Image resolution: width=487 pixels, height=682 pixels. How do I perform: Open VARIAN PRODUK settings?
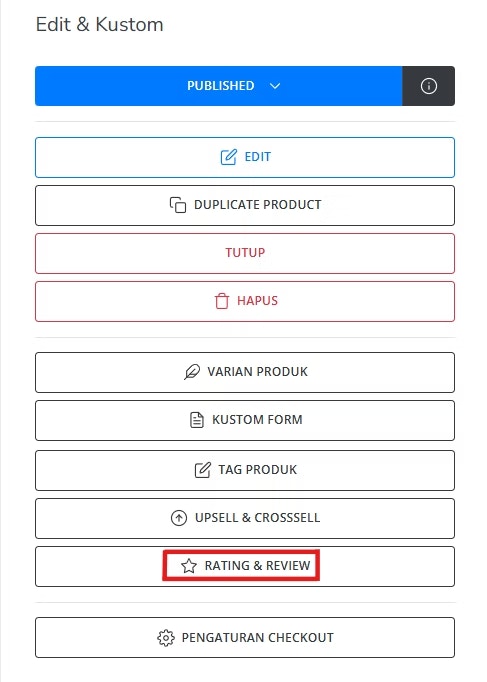[x=245, y=372]
